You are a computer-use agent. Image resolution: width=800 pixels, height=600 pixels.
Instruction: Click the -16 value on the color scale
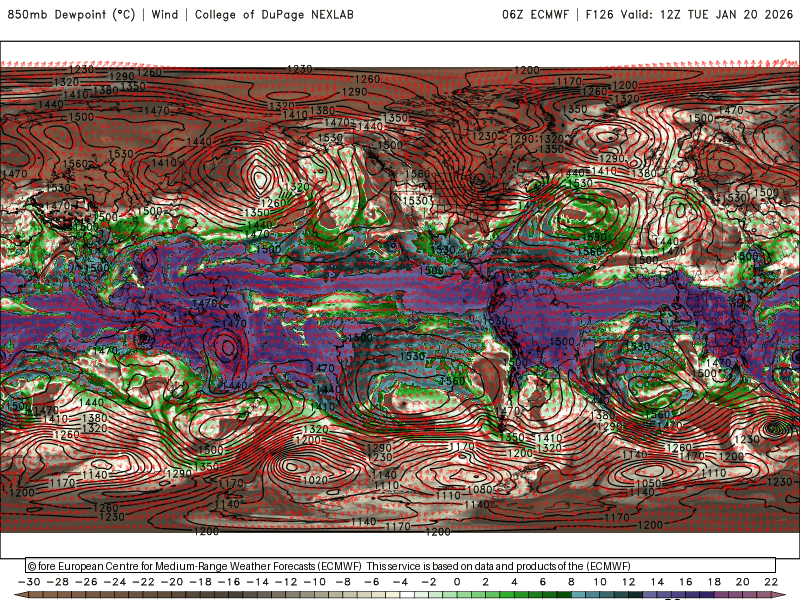[229, 582]
